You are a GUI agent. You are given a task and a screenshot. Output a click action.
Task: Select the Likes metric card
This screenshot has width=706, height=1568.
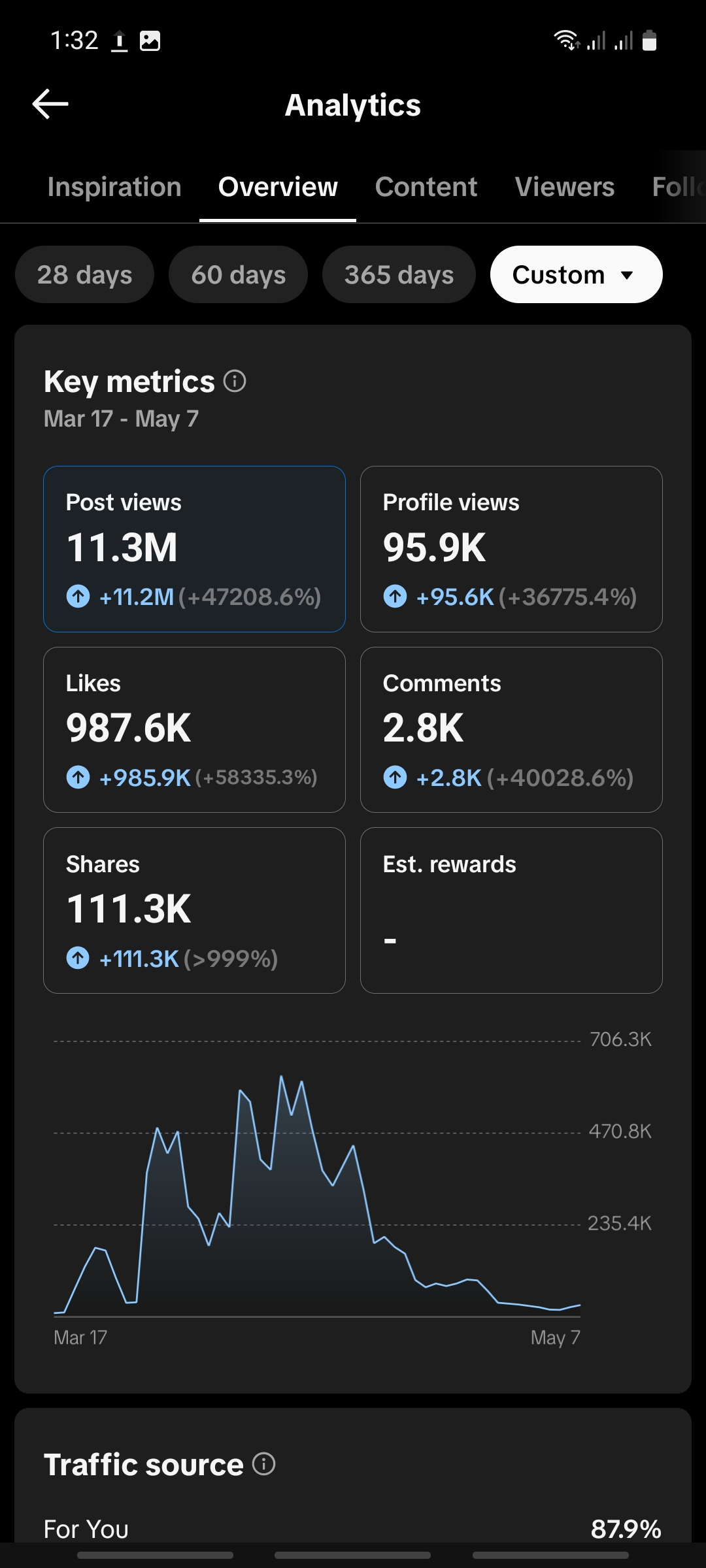(x=194, y=730)
